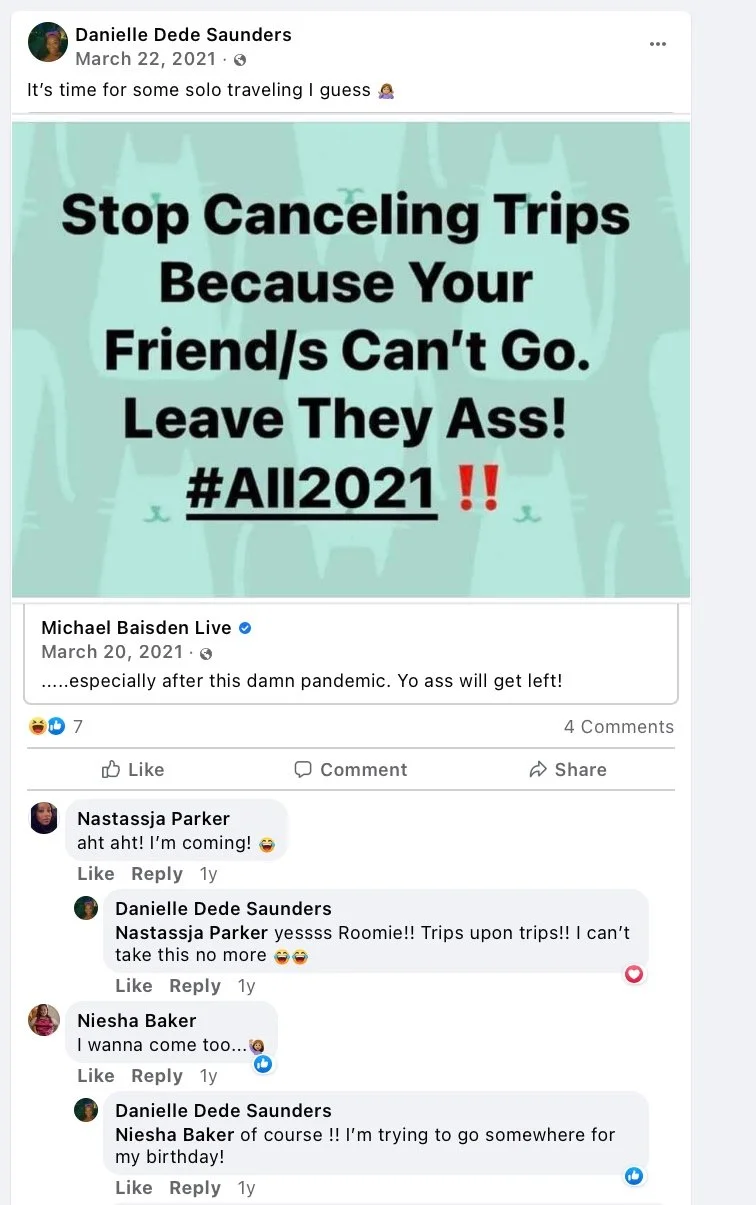Open the three-dot post options menu
Viewport: 756px width, 1205px height.
coord(658,44)
